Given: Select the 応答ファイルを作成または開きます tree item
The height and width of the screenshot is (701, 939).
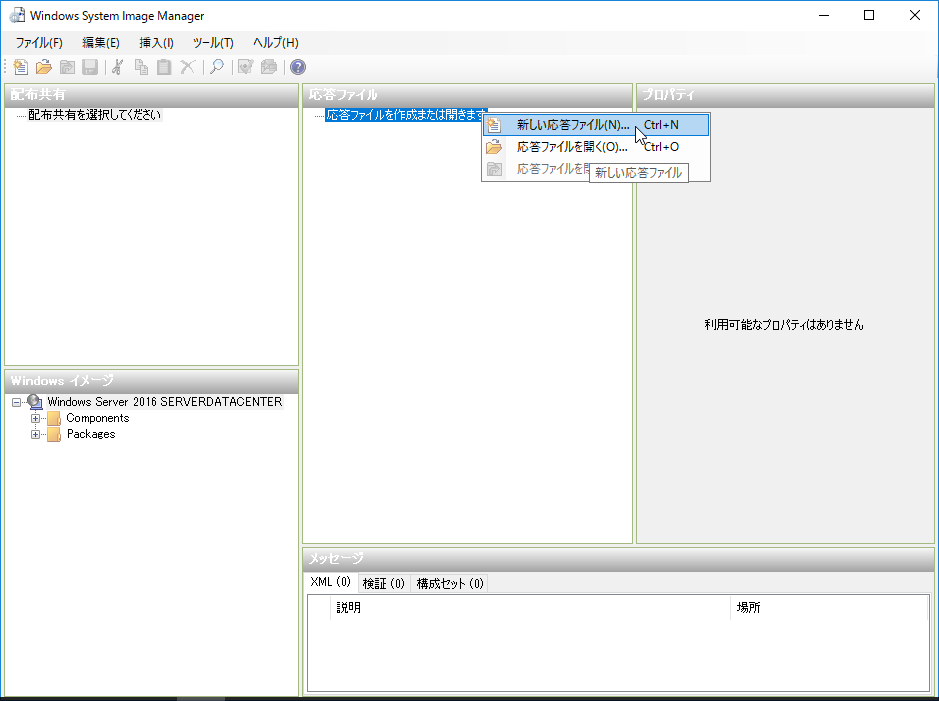Looking at the screenshot, I should tap(406, 115).
